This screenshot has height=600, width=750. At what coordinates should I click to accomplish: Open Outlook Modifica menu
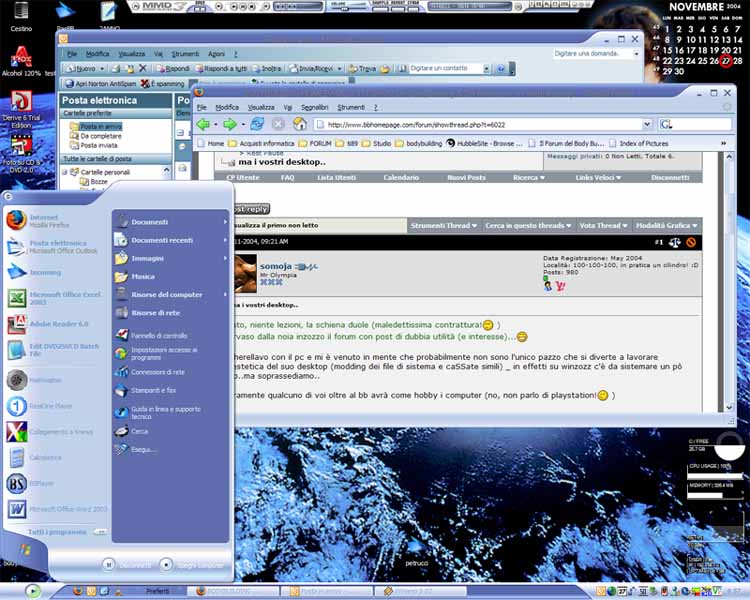[98, 54]
